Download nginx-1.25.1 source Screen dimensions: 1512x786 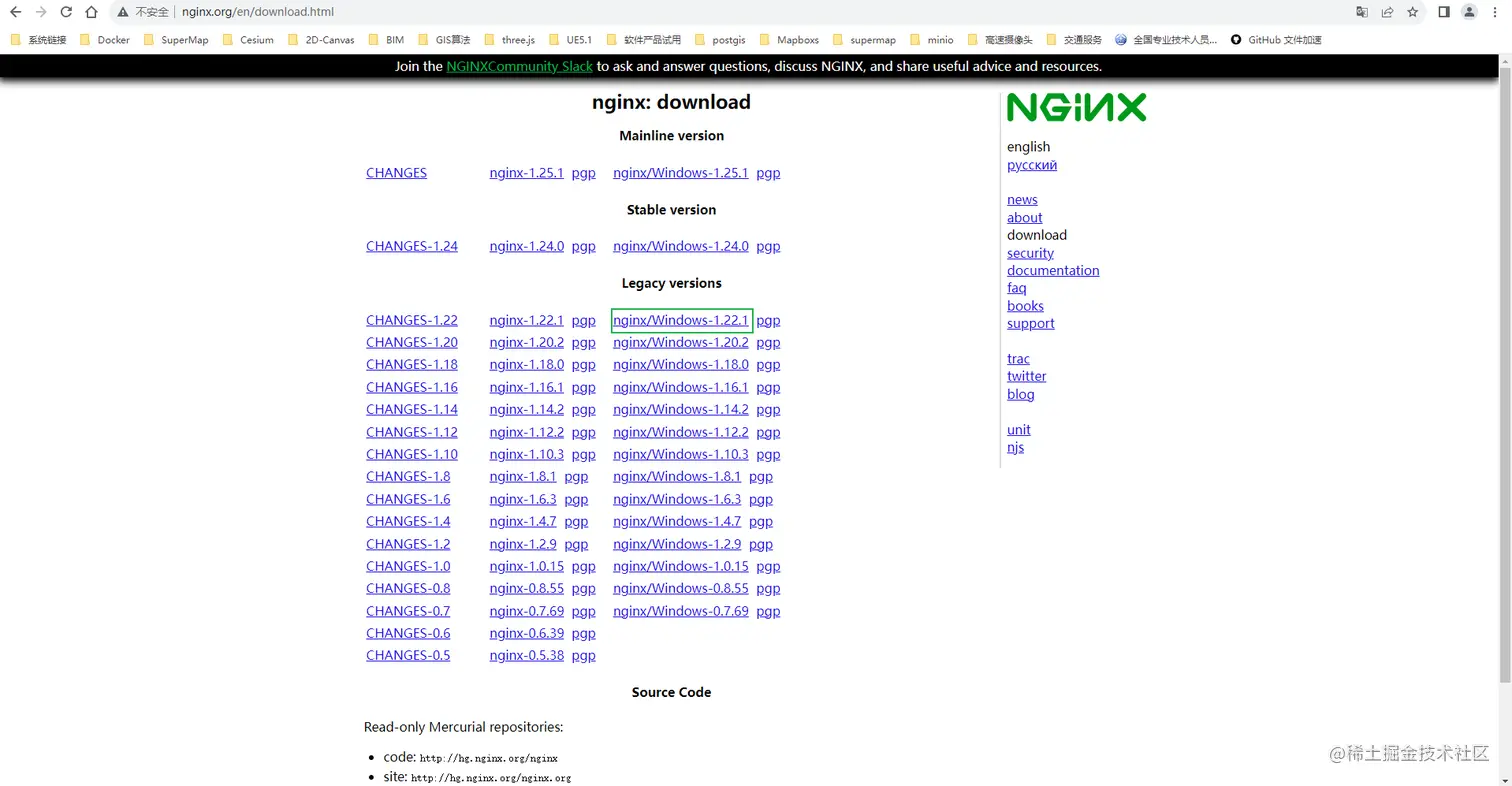(x=526, y=173)
